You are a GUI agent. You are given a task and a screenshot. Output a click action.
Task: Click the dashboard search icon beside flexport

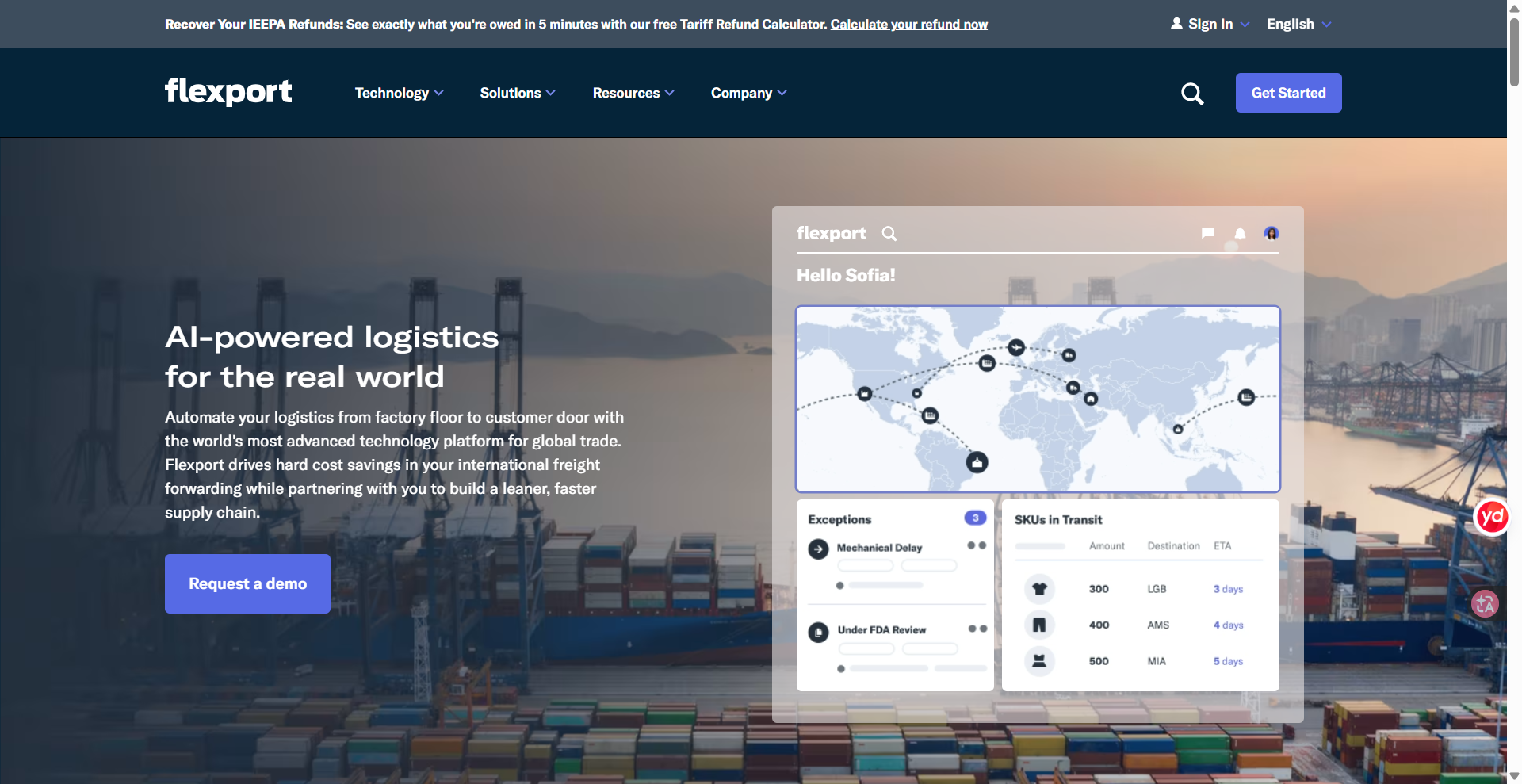pos(889,234)
